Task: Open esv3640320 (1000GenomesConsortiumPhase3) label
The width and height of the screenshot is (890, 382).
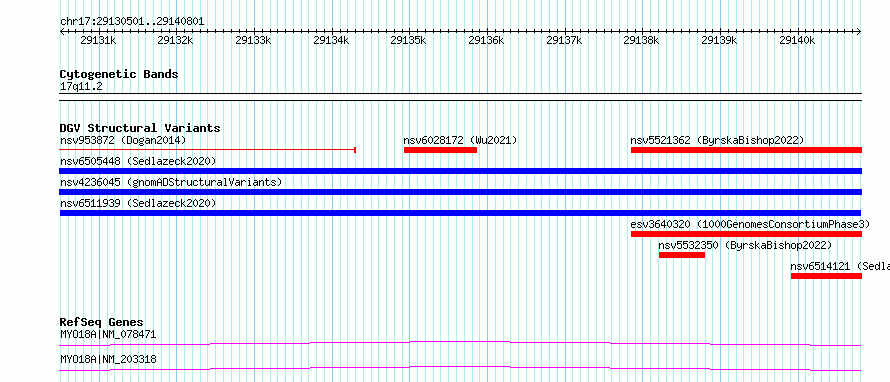Action: click(x=750, y=224)
